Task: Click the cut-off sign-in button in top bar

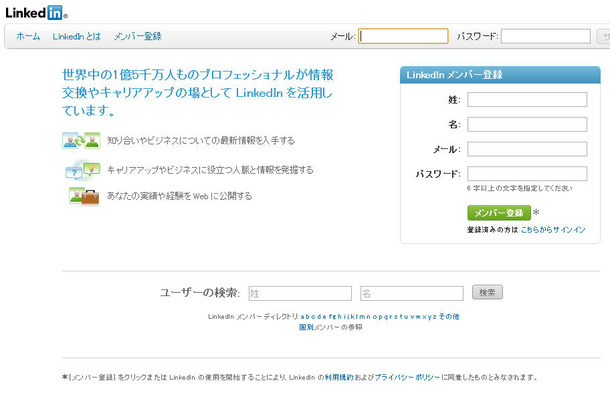Action: [603, 36]
